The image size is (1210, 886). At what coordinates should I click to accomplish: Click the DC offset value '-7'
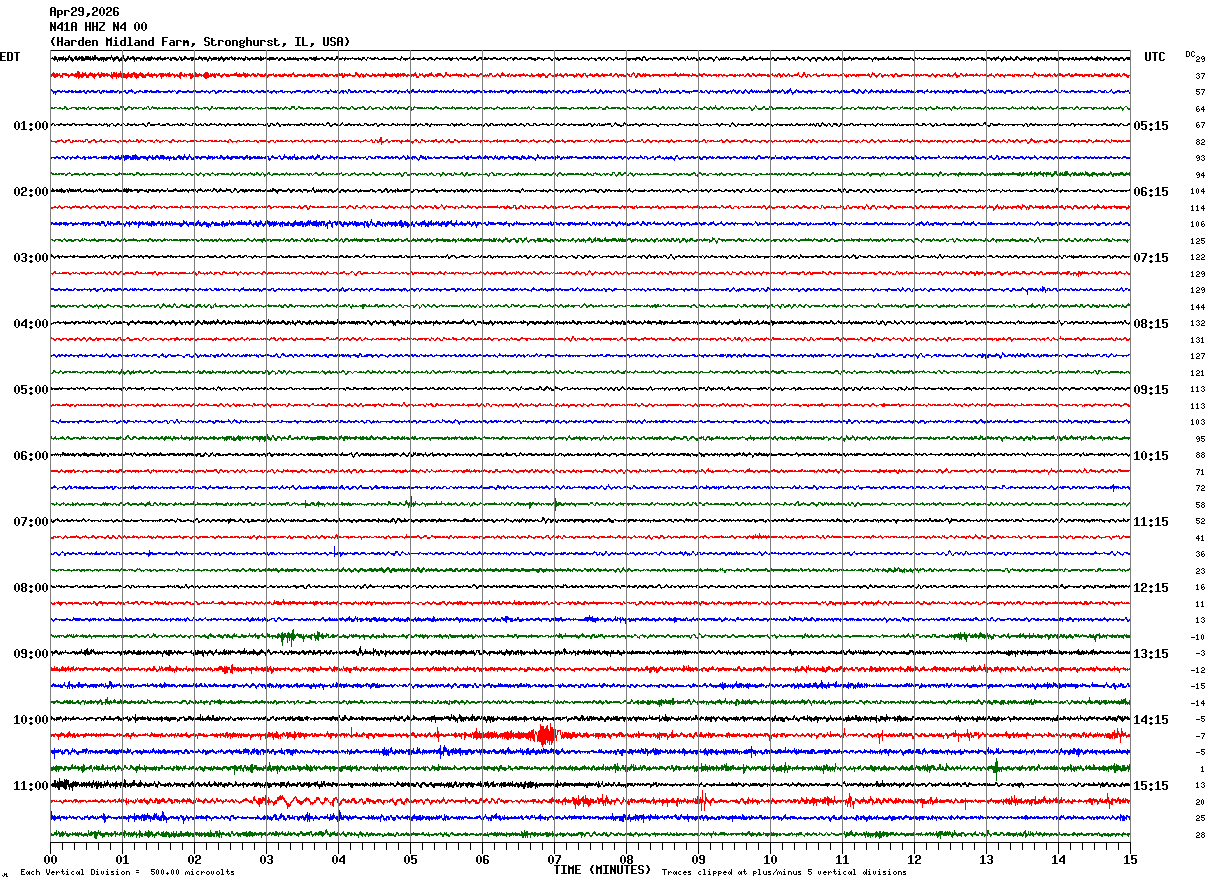click(1200, 736)
